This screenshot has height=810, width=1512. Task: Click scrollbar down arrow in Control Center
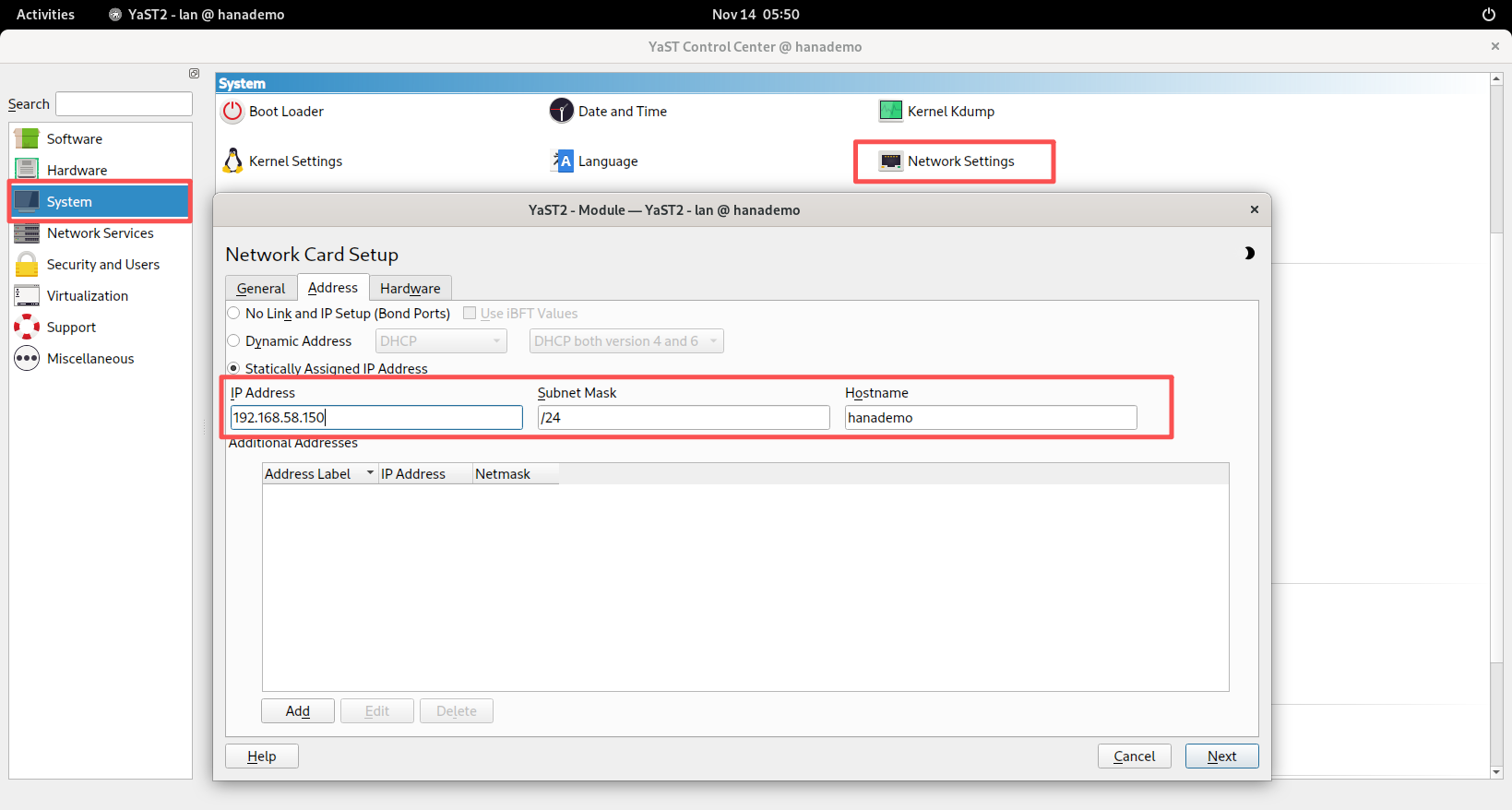(1496, 772)
